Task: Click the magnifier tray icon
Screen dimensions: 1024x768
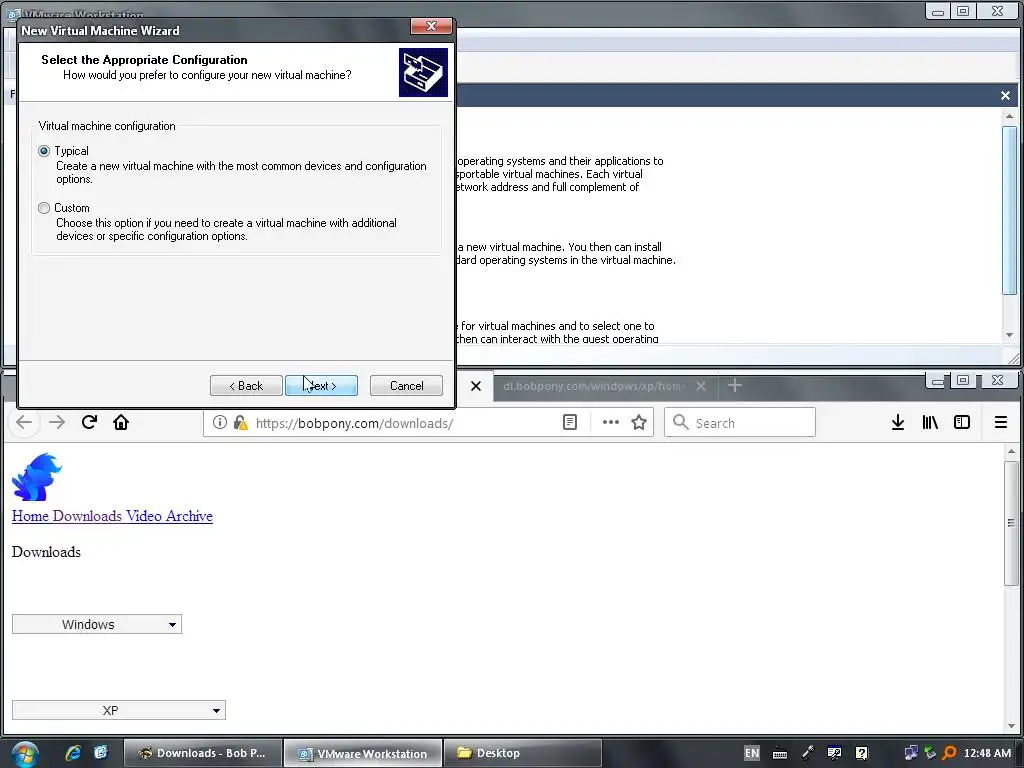Action: (x=950, y=753)
